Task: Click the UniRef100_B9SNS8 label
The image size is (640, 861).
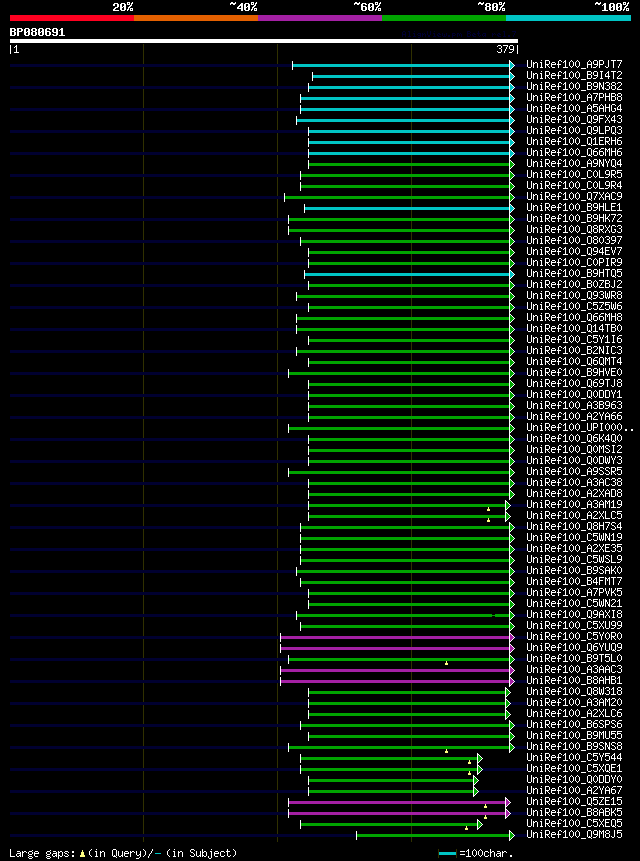Action: coord(574,746)
